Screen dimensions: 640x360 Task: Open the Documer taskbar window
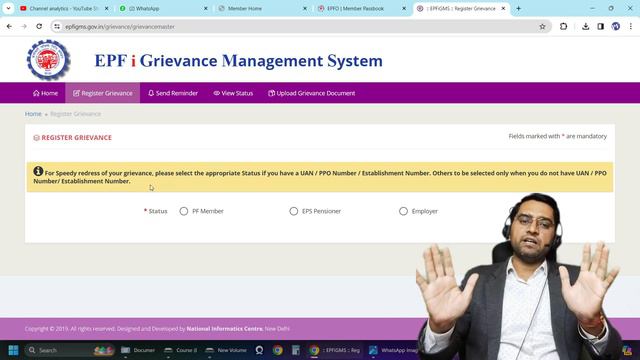point(138,350)
